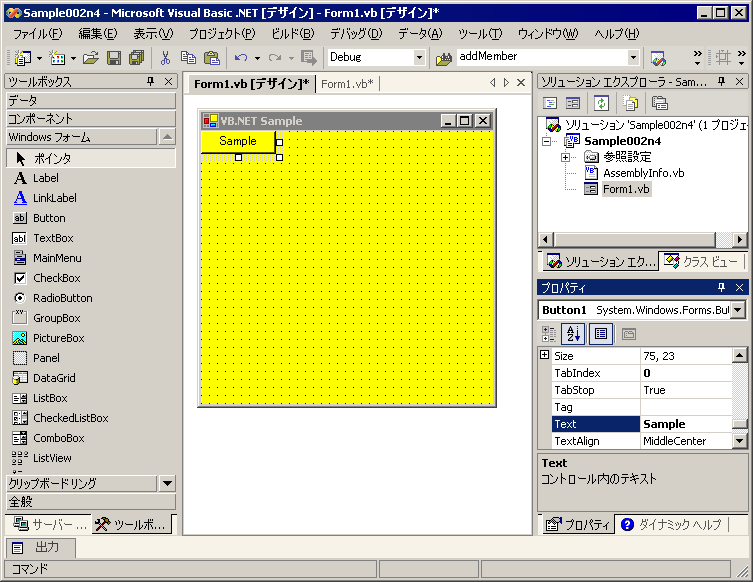Cut selection using the scissors icon
The width and height of the screenshot is (753, 582).
[165, 58]
